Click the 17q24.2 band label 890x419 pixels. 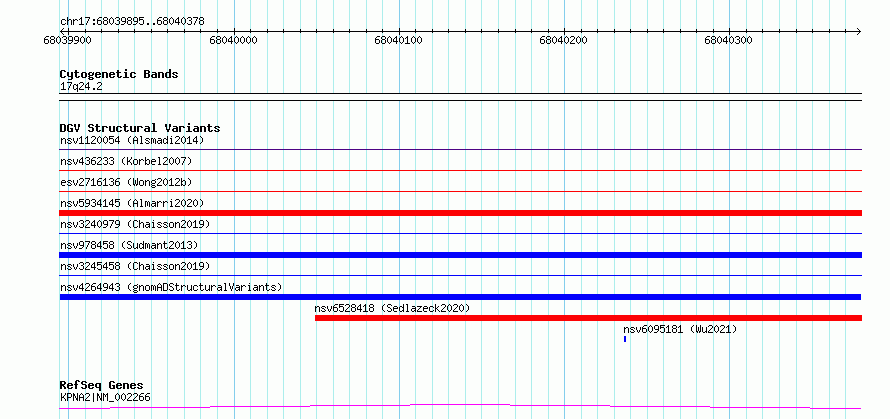pyautogui.click(x=81, y=87)
